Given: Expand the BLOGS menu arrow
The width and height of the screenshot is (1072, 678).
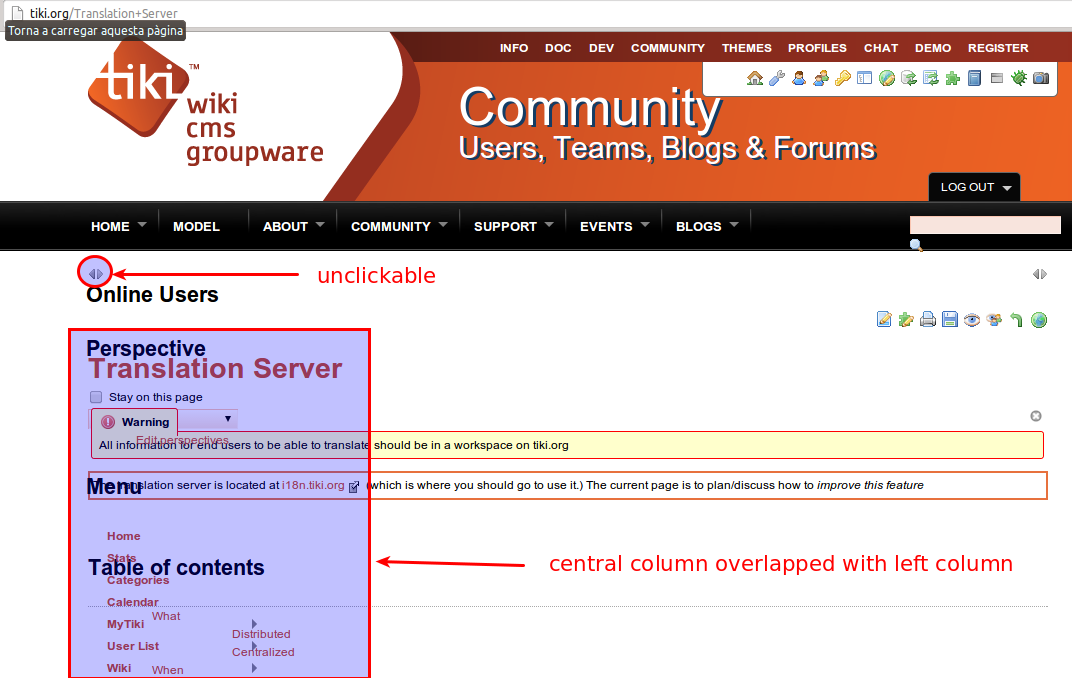Looking at the screenshot, I should pyautogui.click(x=734, y=224).
